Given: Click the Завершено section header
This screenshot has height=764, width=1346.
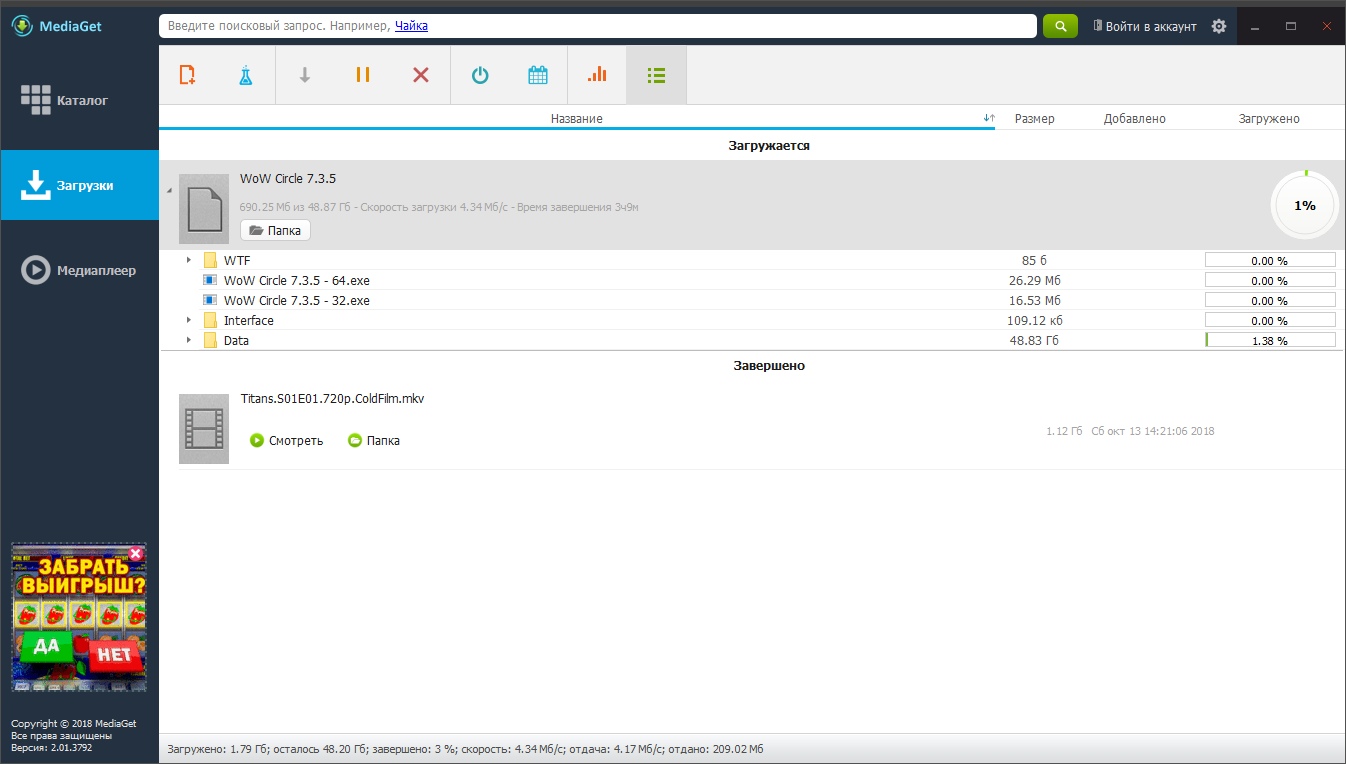Looking at the screenshot, I should click(769, 365).
